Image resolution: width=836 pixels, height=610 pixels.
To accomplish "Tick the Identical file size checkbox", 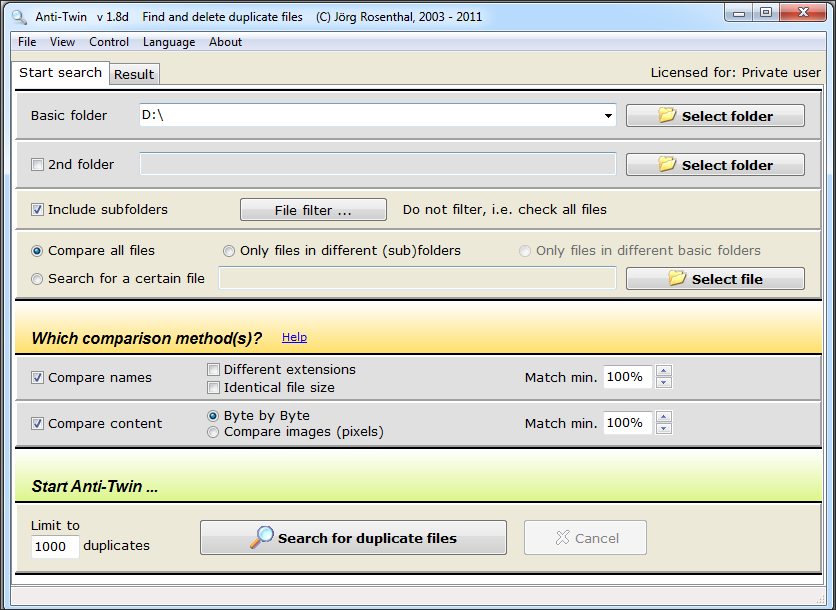I will pos(213,388).
